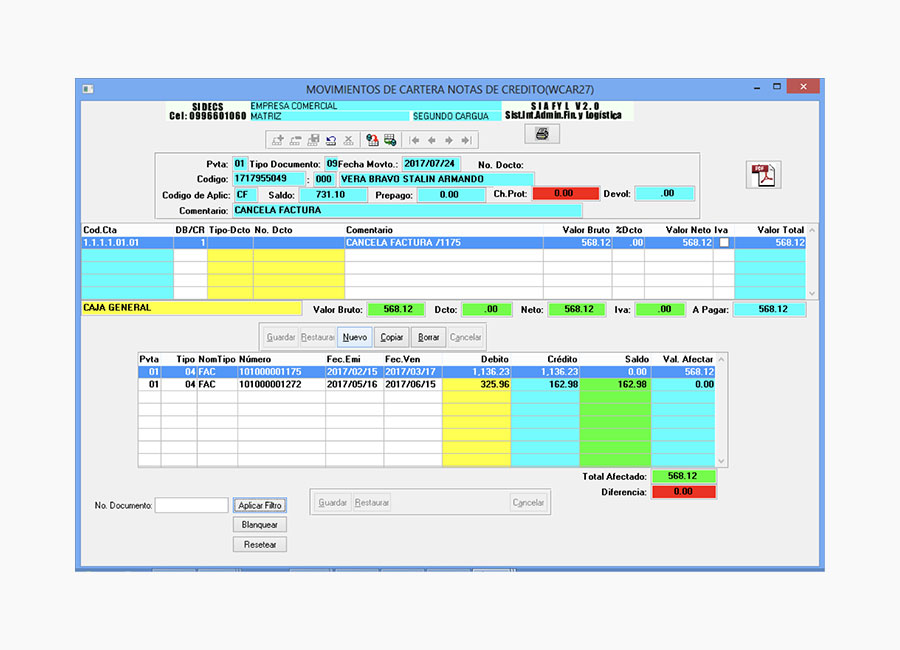
Task: Click the No. Documento input field
Action: [192, 506]
